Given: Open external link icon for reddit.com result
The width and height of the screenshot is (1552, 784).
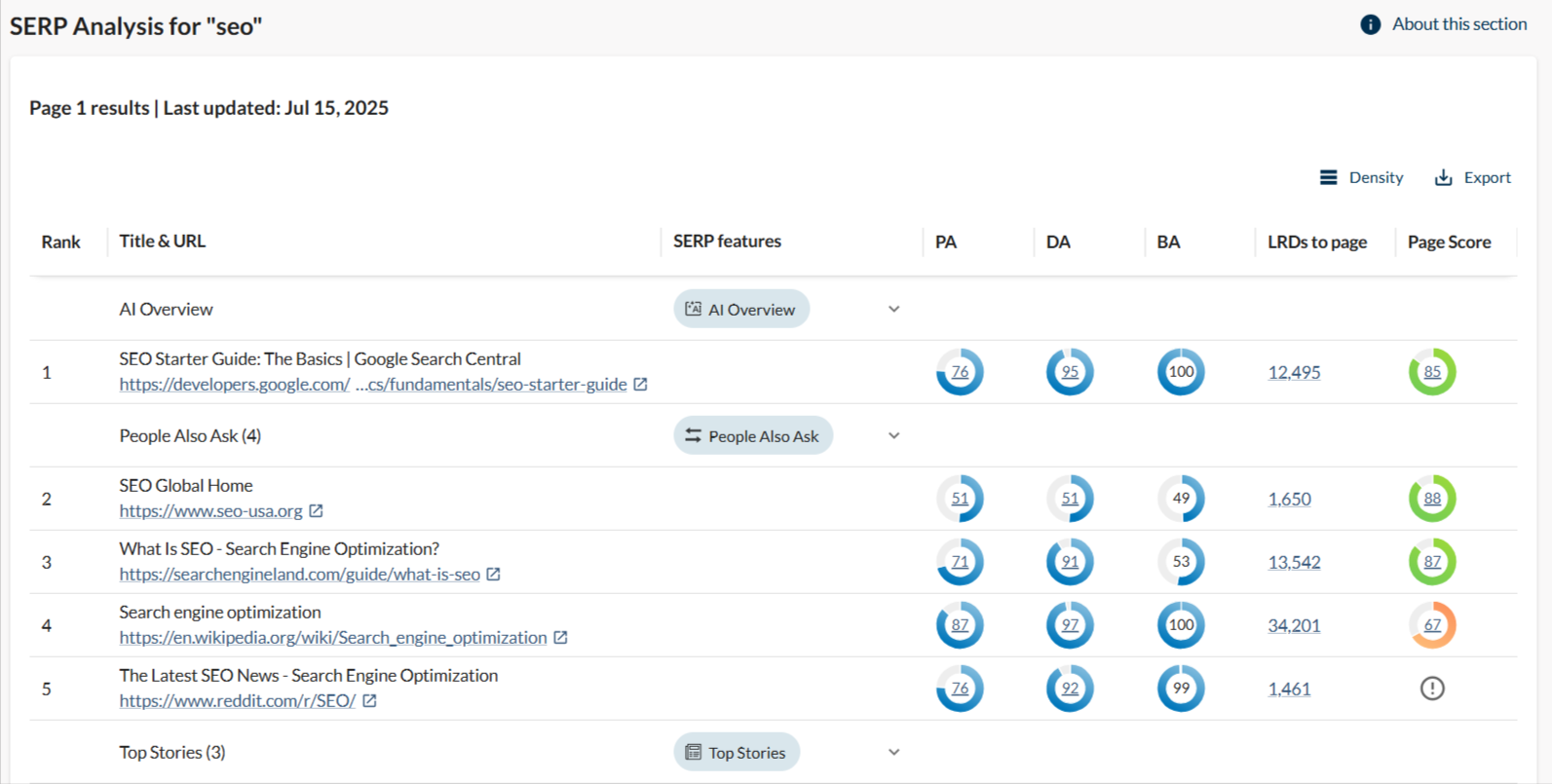Looking at the screenshot, I should [x=369, y=700].
